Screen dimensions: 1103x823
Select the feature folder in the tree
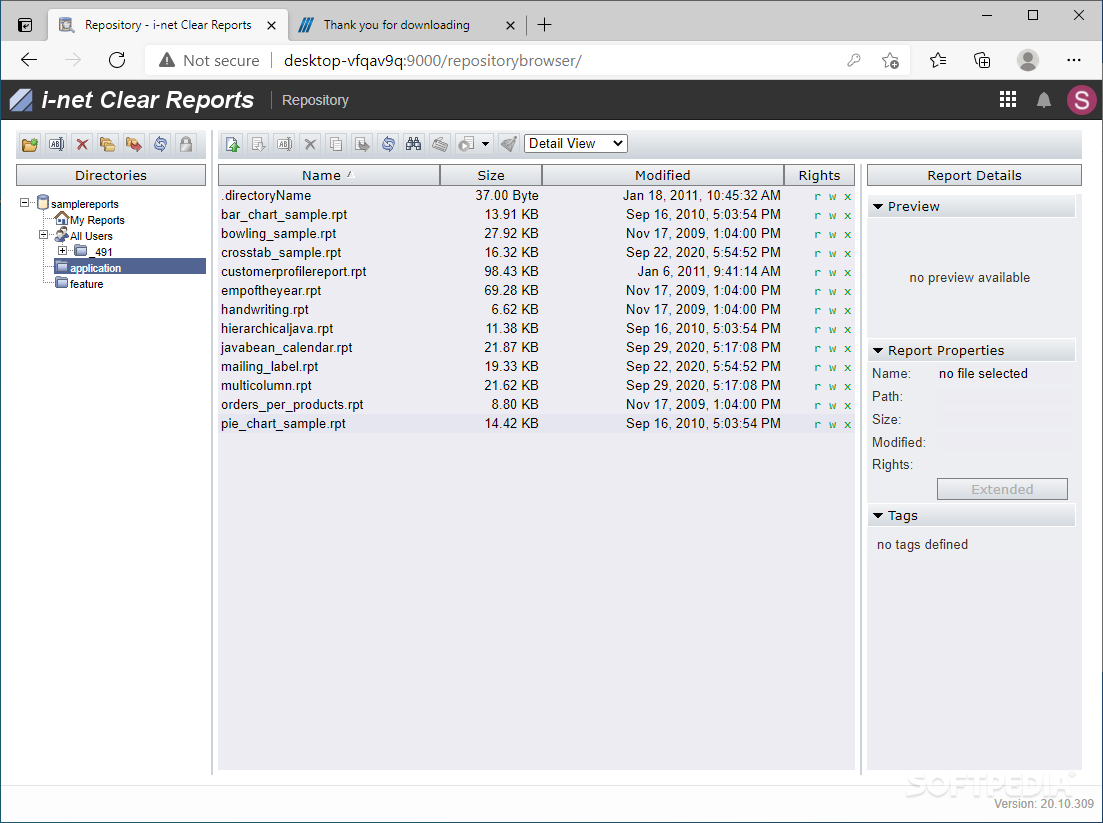pos(87,284)
